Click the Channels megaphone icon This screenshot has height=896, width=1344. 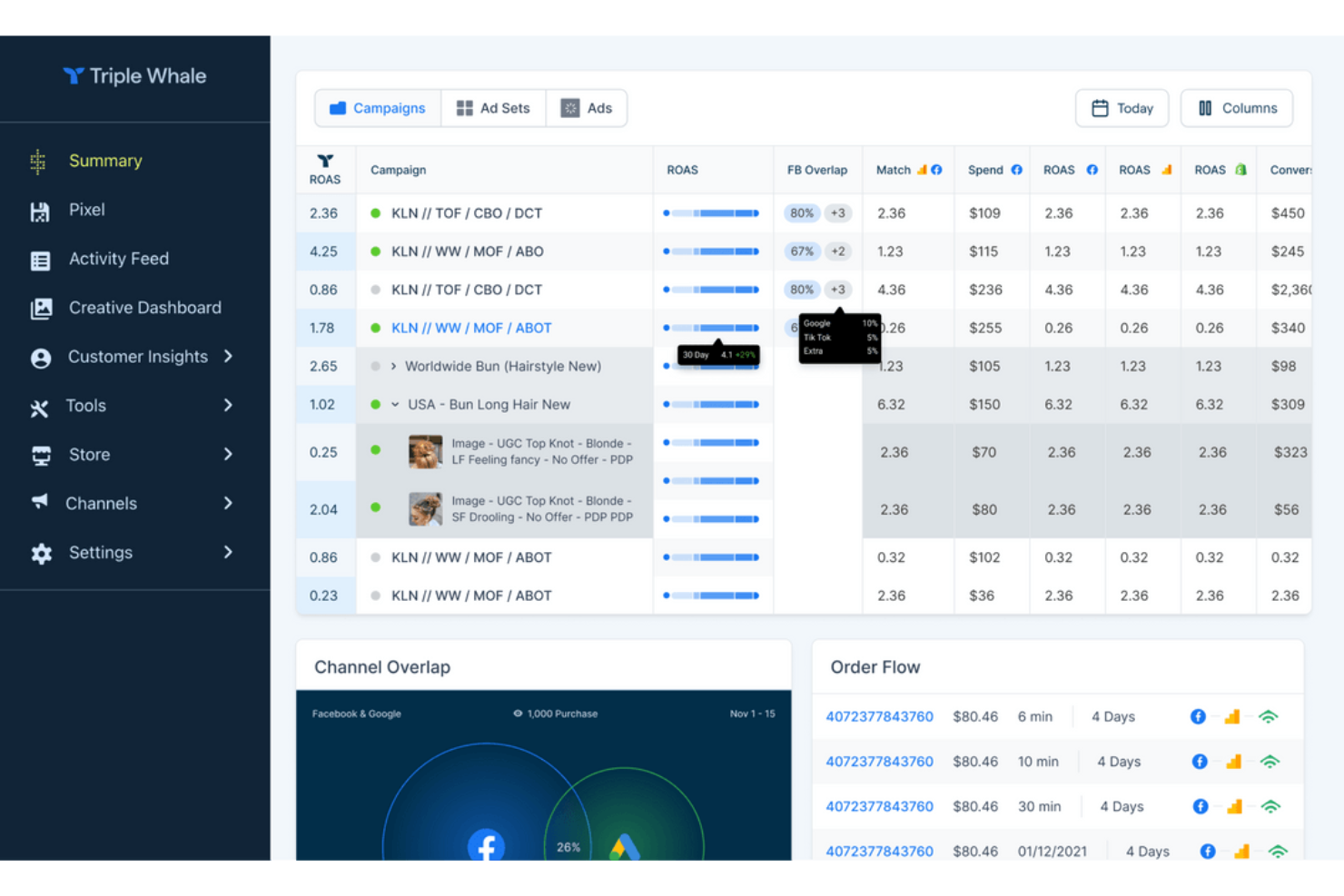[40, 501]
